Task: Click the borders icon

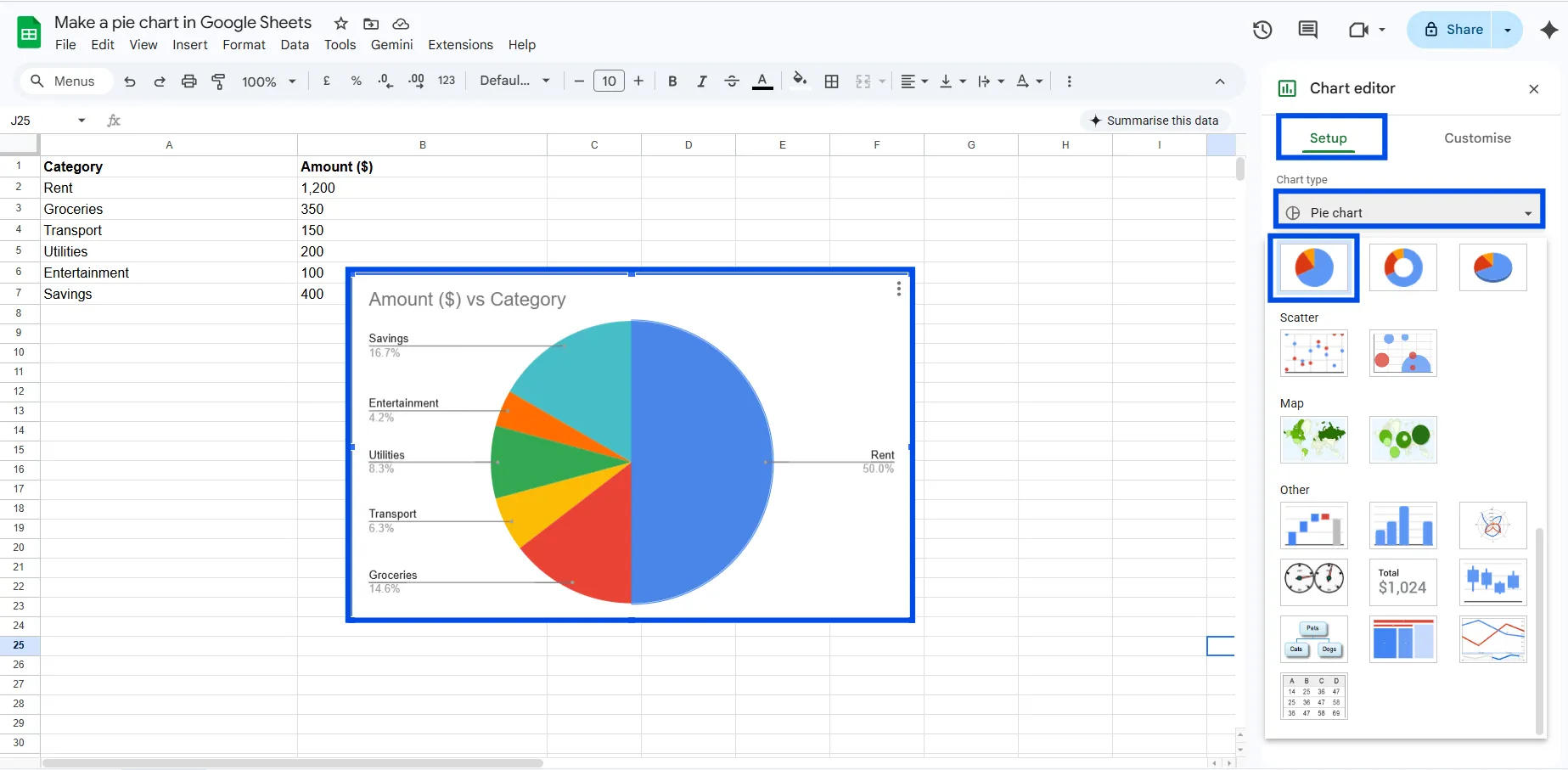Action: click(832, 81)
